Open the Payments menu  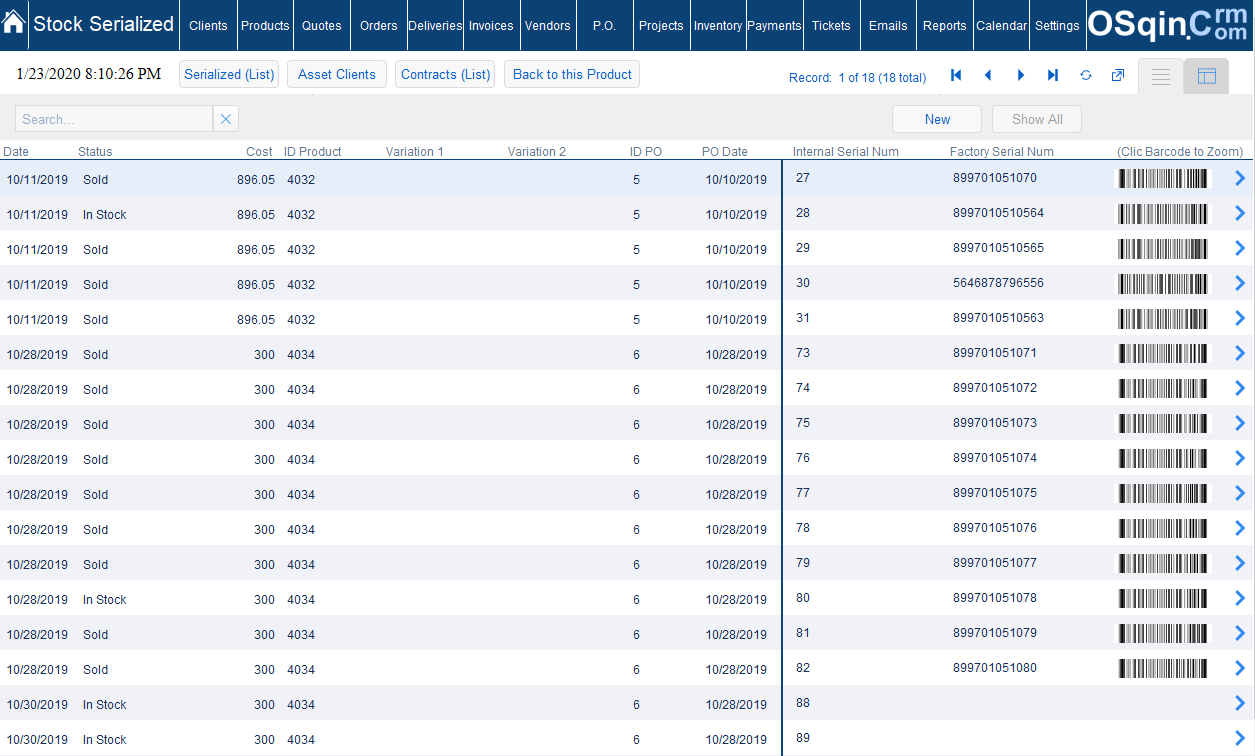coord(774,25)
